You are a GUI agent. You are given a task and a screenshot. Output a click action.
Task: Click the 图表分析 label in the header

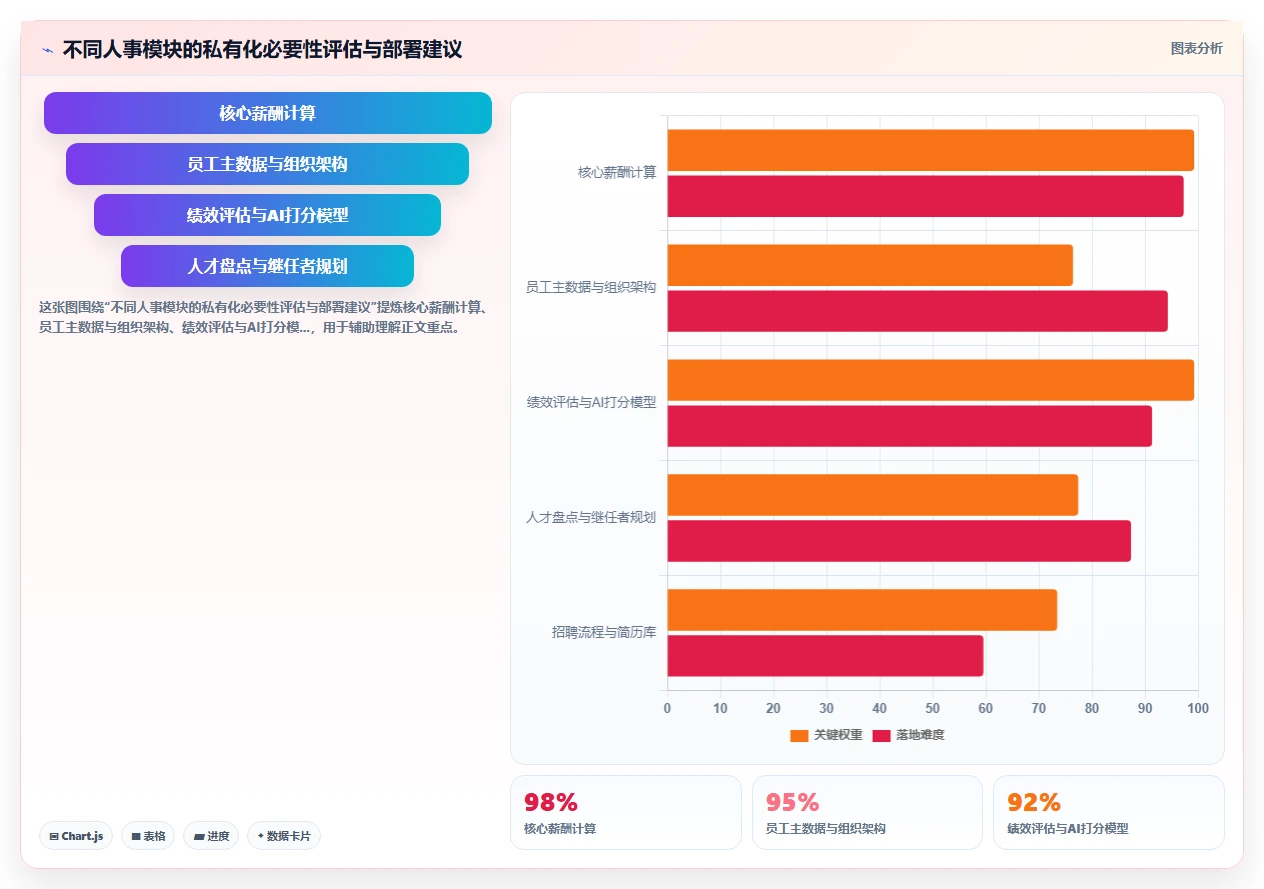pos(1196,48)
